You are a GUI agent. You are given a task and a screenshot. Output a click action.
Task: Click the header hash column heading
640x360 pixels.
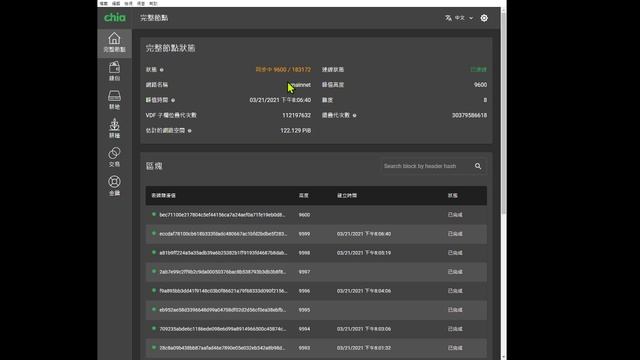point(163,196)
